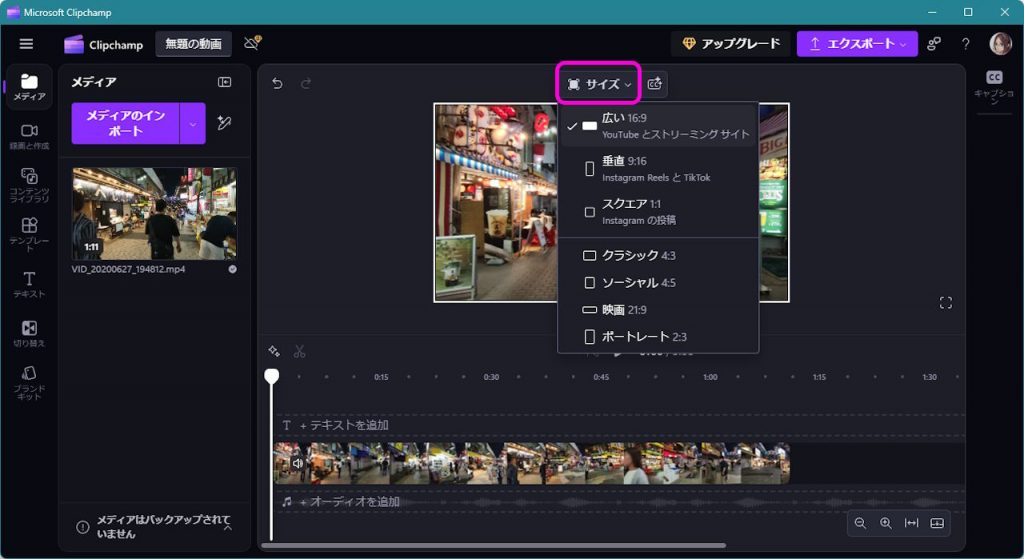The image size is (1024, 559).
Task: Open the コンテンツライブラリ sidebar tab
Action: click(x=29, y=185)
